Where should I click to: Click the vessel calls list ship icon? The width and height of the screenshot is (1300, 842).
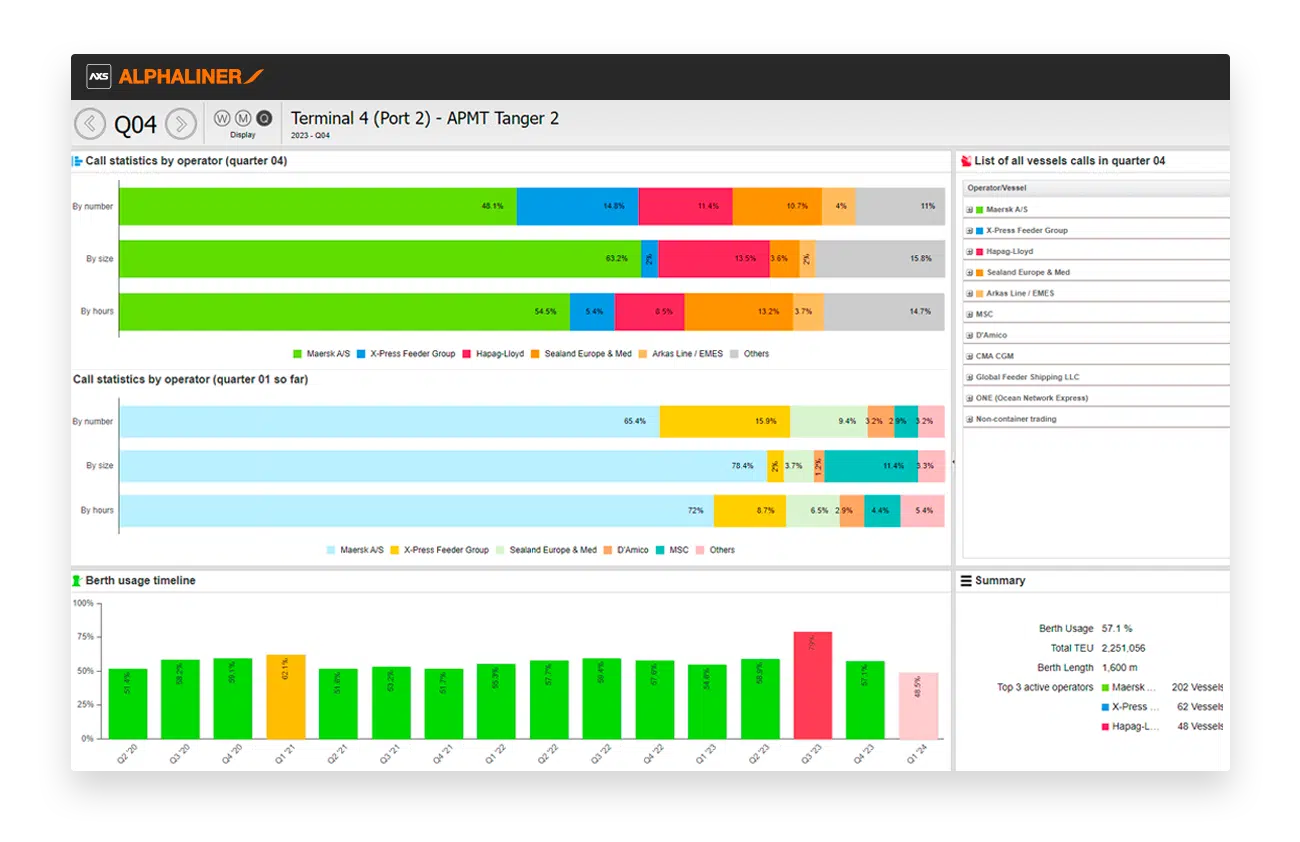pyautogui.click(x=966, y=161)
